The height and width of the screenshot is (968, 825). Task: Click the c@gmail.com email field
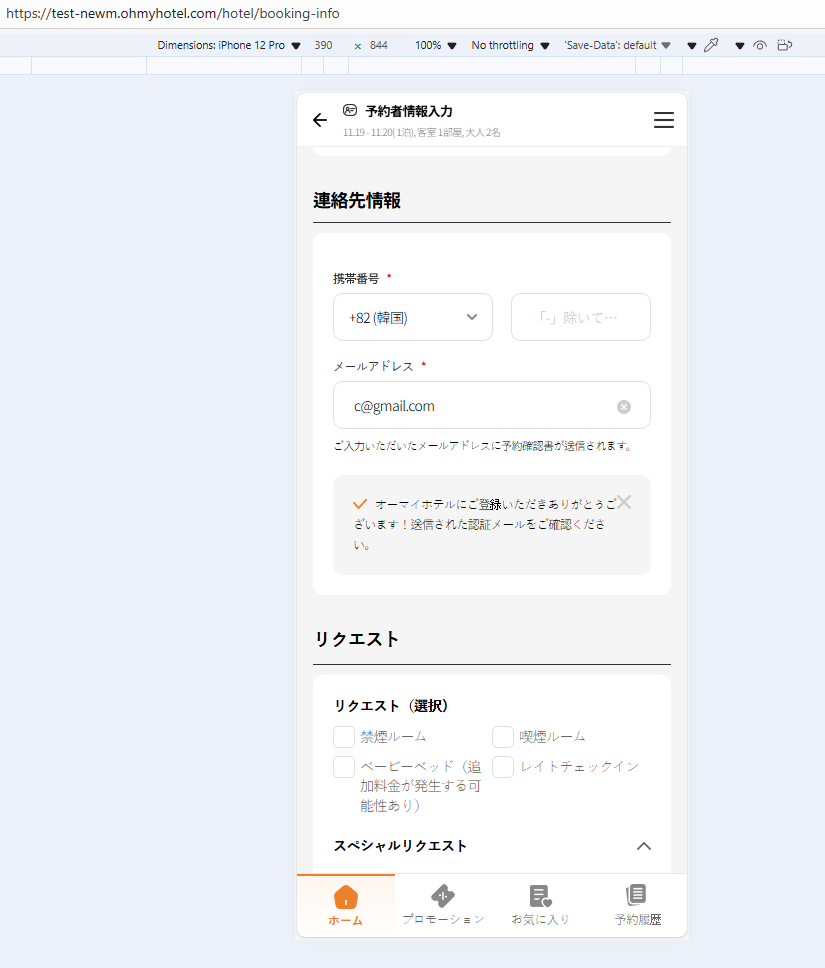[492, 406]
